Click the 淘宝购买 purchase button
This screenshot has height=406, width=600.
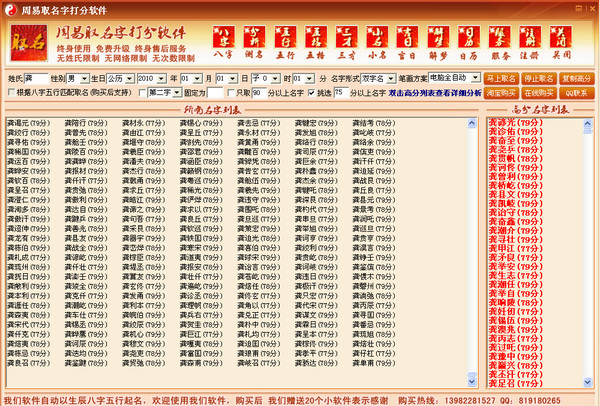pyautogui.click(x=503, y=92)
